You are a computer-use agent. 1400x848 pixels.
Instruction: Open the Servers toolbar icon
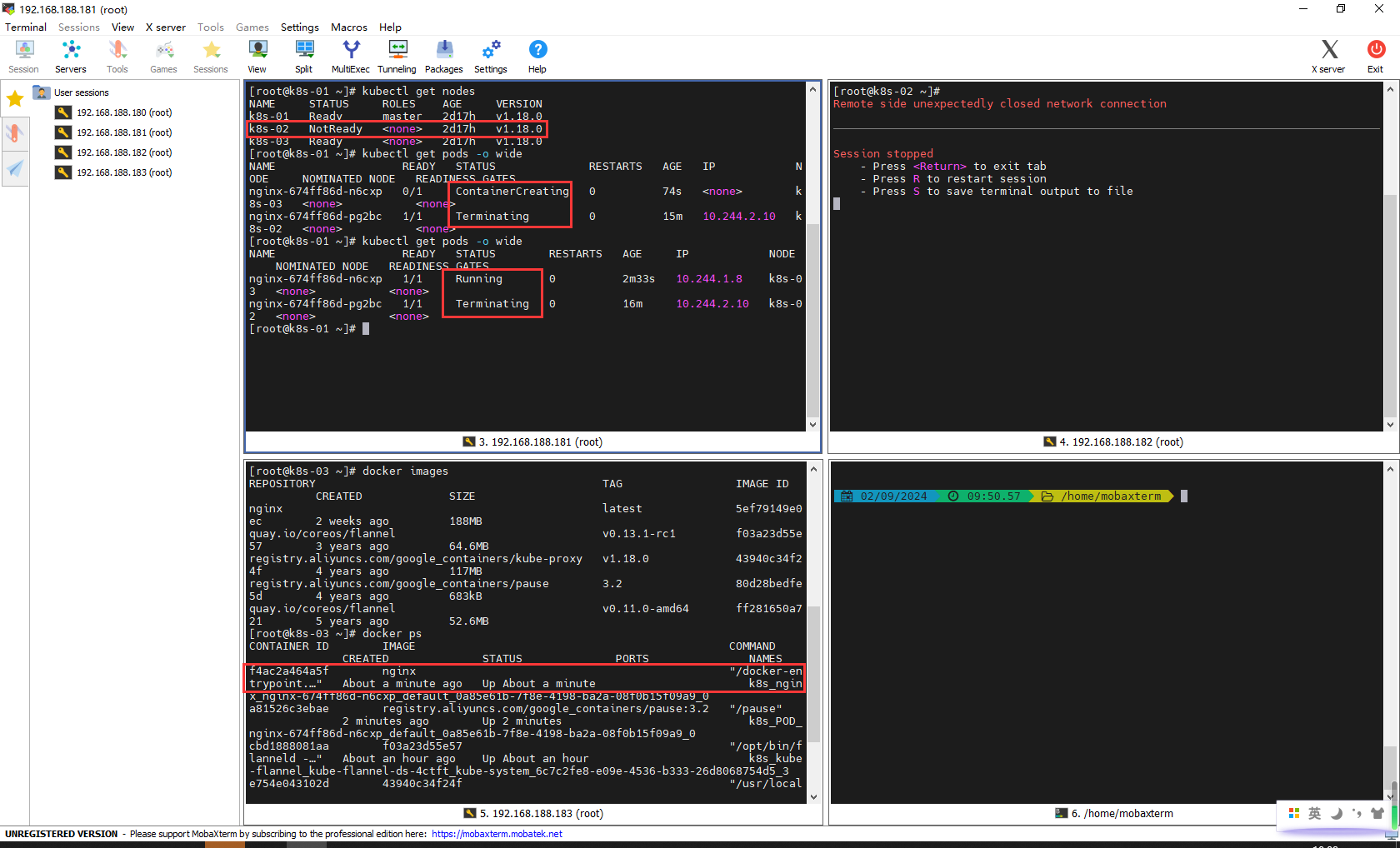(71, 57)
